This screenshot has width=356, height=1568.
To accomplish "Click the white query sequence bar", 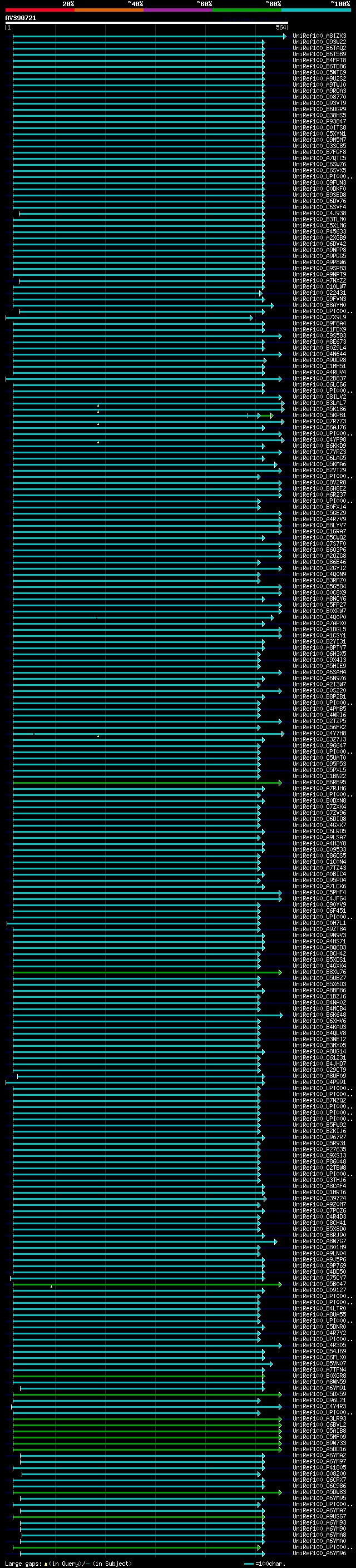I will point(147,22).
